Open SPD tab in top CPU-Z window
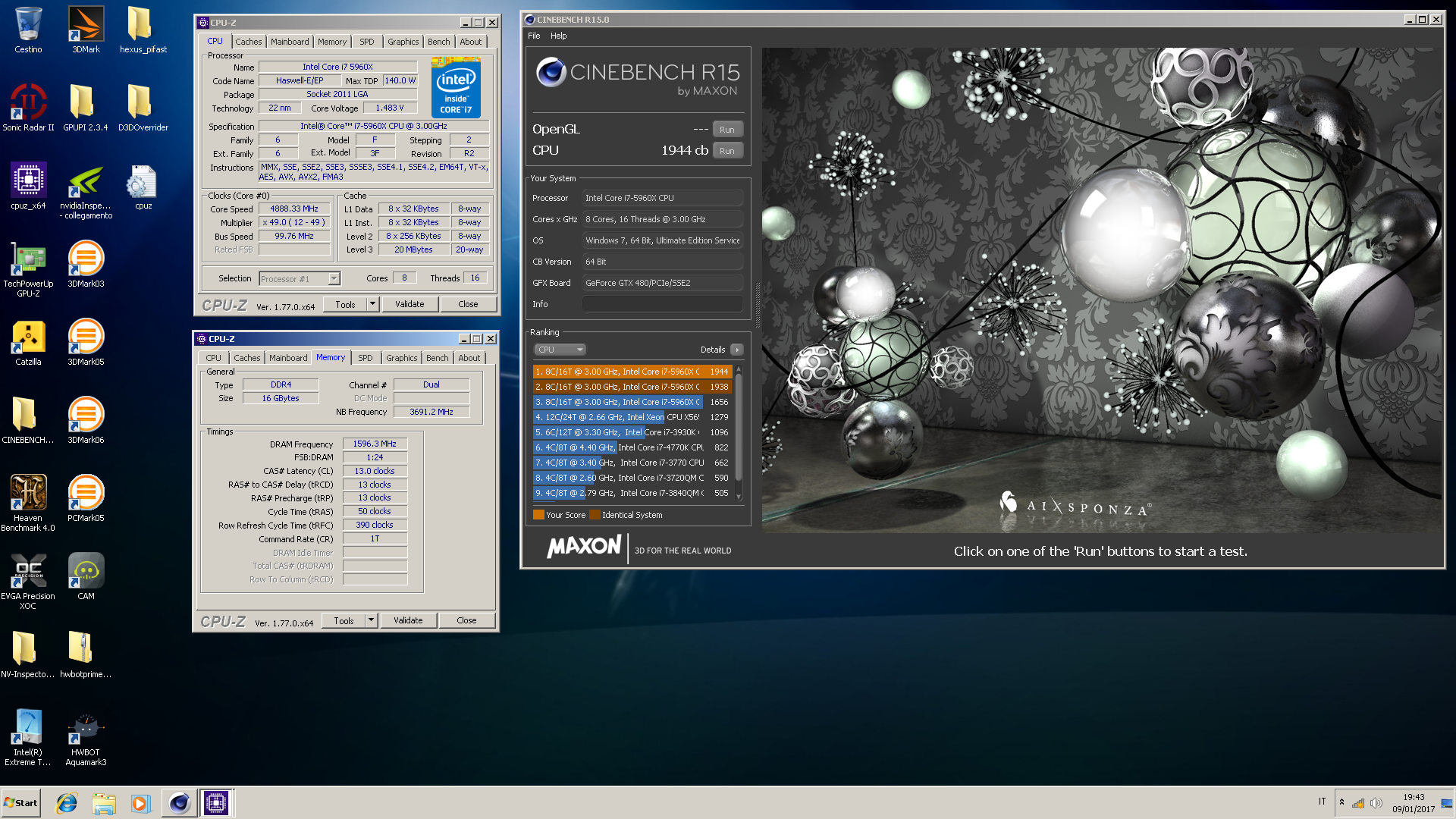The width and height of the screenshot is (1456, 819). [367, 42]
